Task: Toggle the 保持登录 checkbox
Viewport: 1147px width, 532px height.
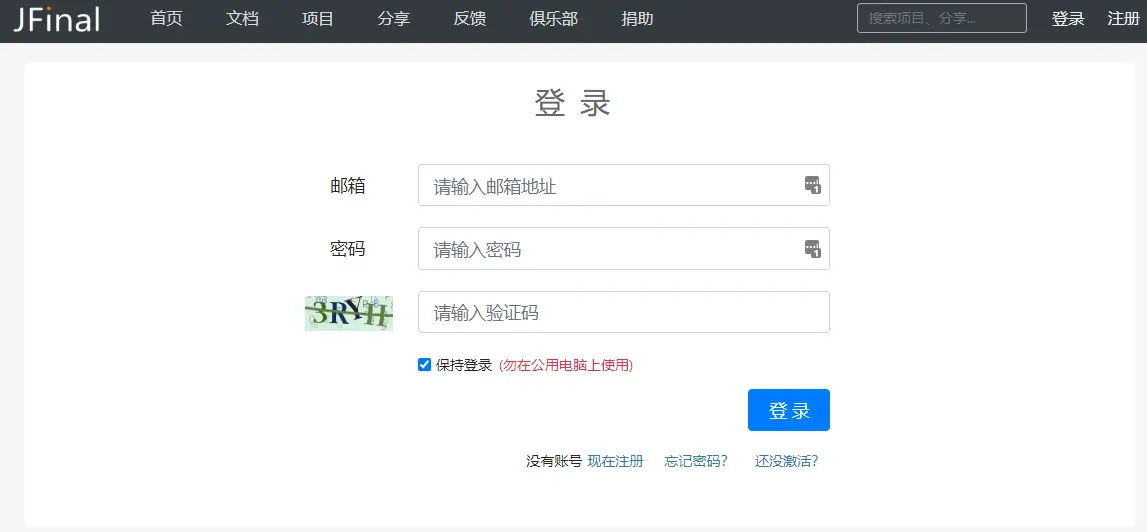Action: point(424,364)
